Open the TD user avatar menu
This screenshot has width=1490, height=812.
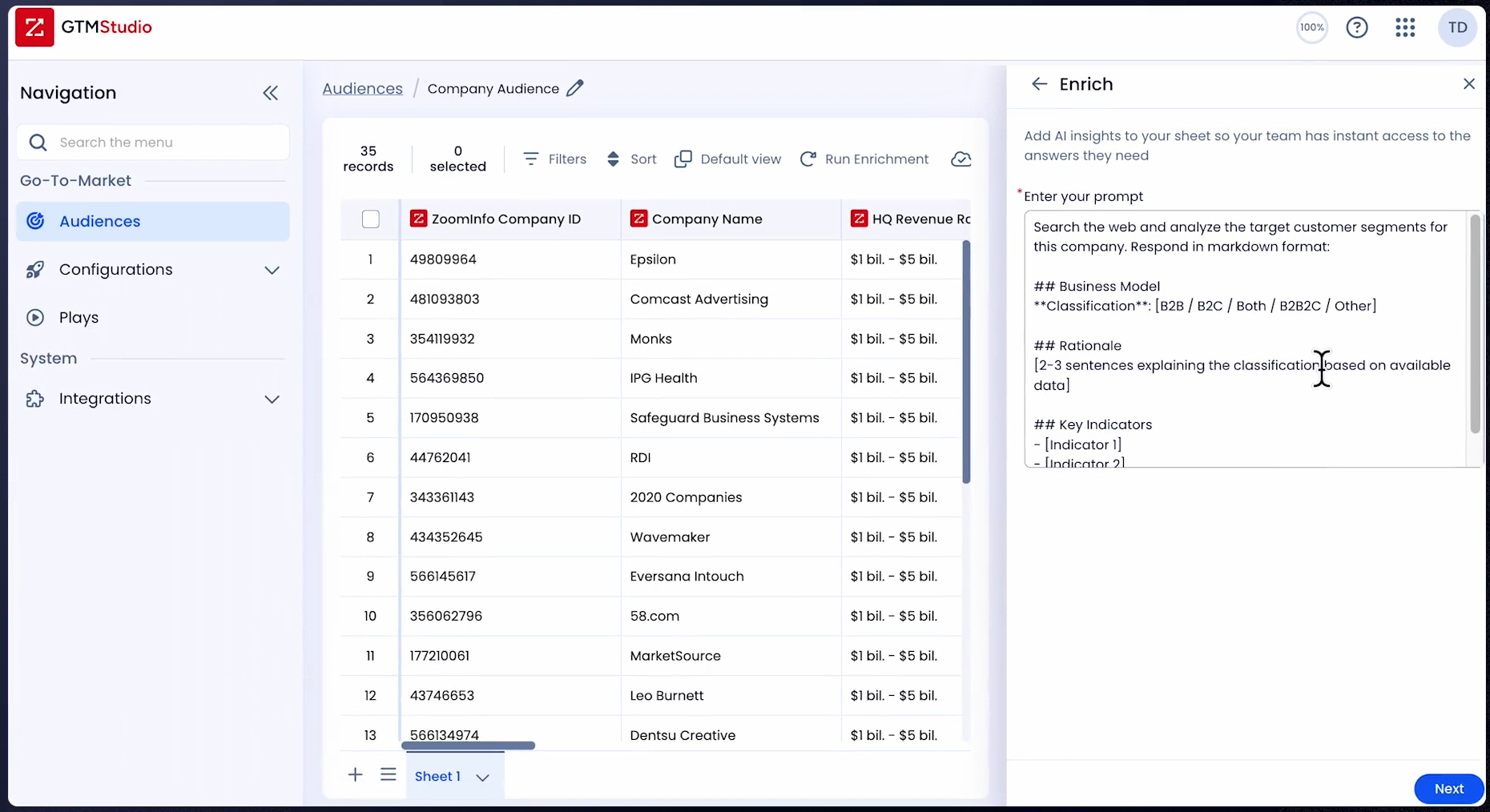pos(1457,28)
